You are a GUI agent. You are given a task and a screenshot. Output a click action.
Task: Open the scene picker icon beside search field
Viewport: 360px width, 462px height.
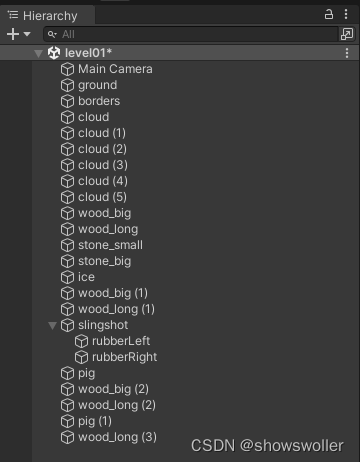pyautogui.click(x=347, y=34)
